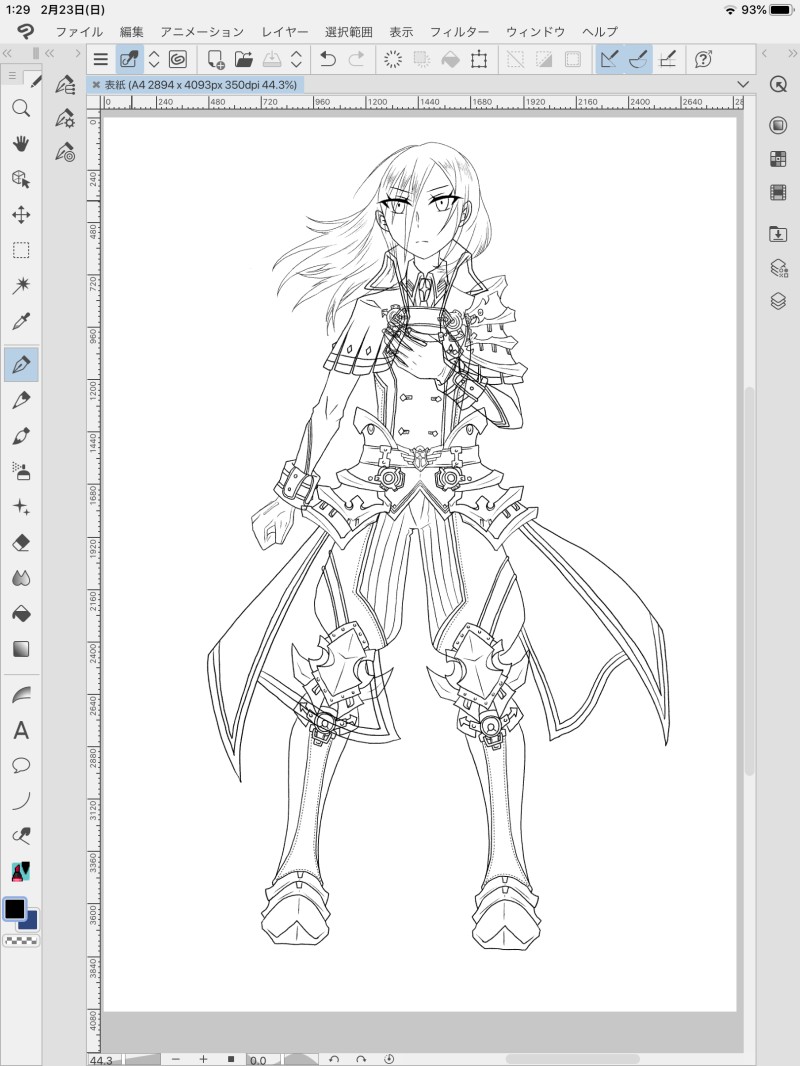This screenshot has height=1066, width=800.
Task: Select the Ruler curve tool
Action: 21,801
